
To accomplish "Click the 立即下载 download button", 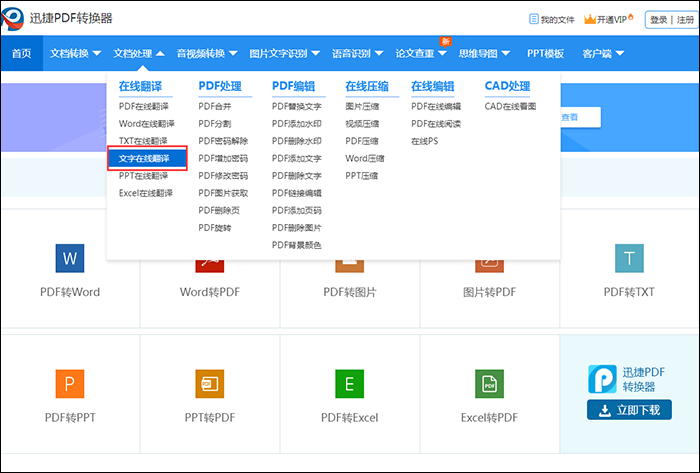I will click(x=629, y=409).
